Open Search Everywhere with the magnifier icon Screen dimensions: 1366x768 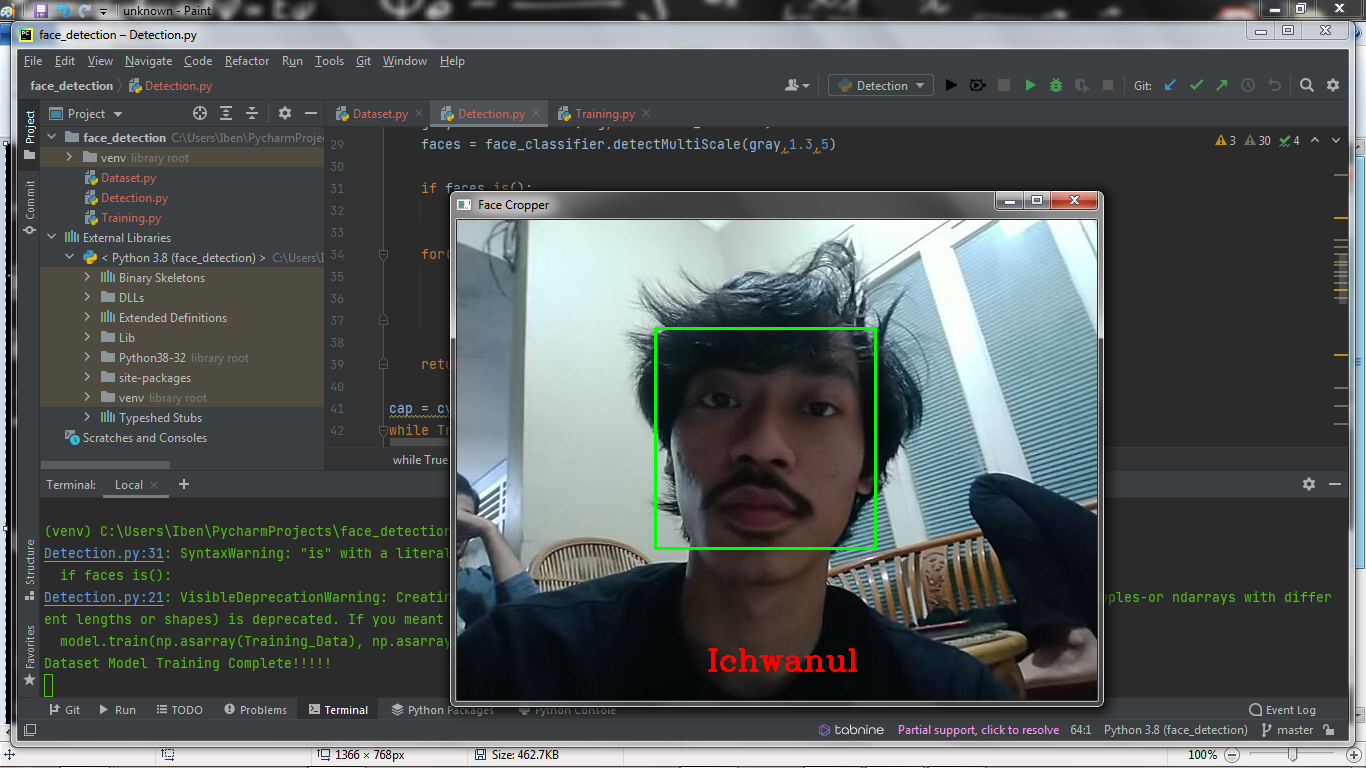pos(1307,85)
